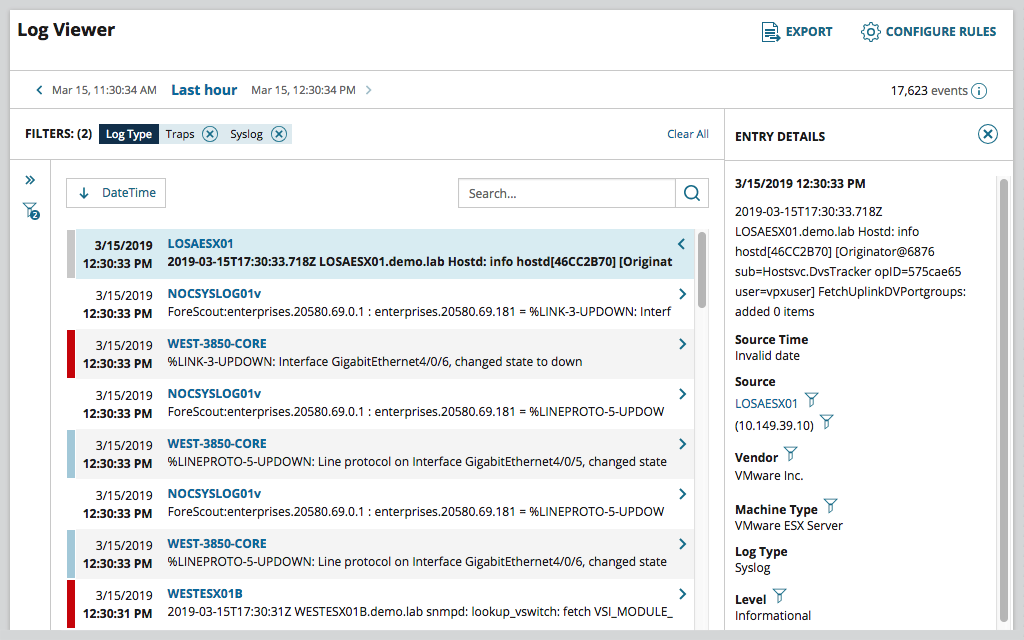Click the events info icon
Viewport: 1024px width, 640px height.
pos(979,91)
